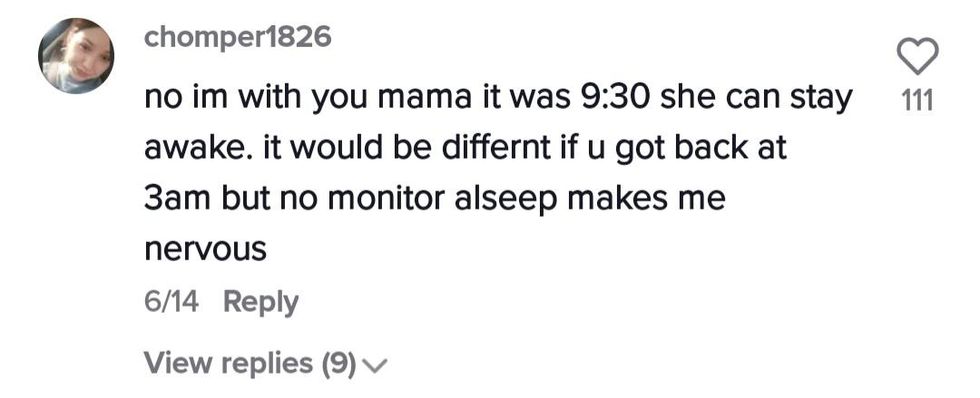Image resolution: width=980 pixels, height=398 pixels.
Task: Click the chevron next to View replies
Action: click(375, 364)
